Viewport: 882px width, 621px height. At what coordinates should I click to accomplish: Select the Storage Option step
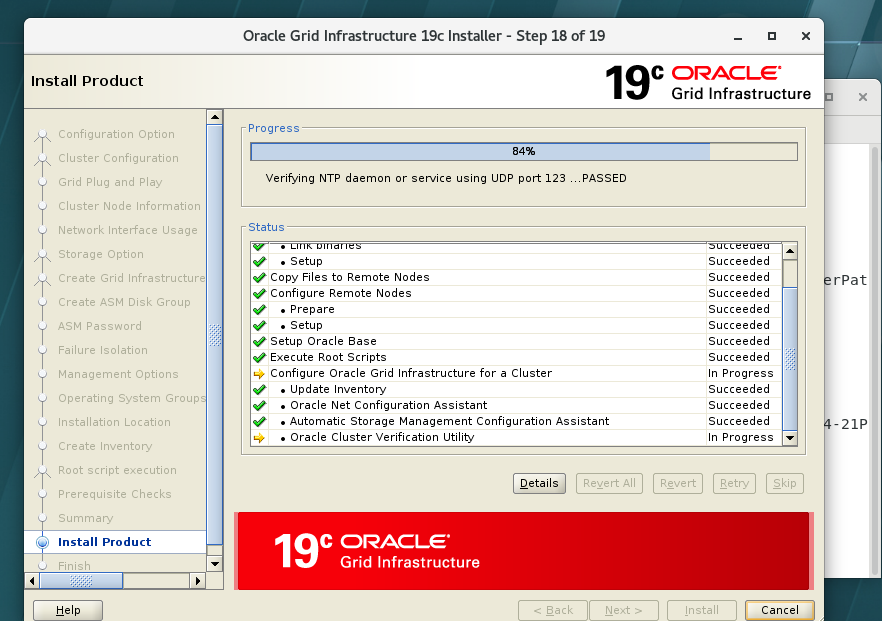pyautogui.click(x=101, y=254)
